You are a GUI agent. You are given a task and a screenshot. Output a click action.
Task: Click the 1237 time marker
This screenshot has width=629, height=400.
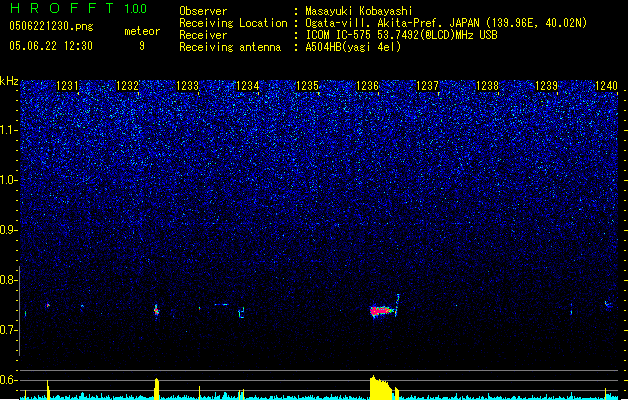428,86
